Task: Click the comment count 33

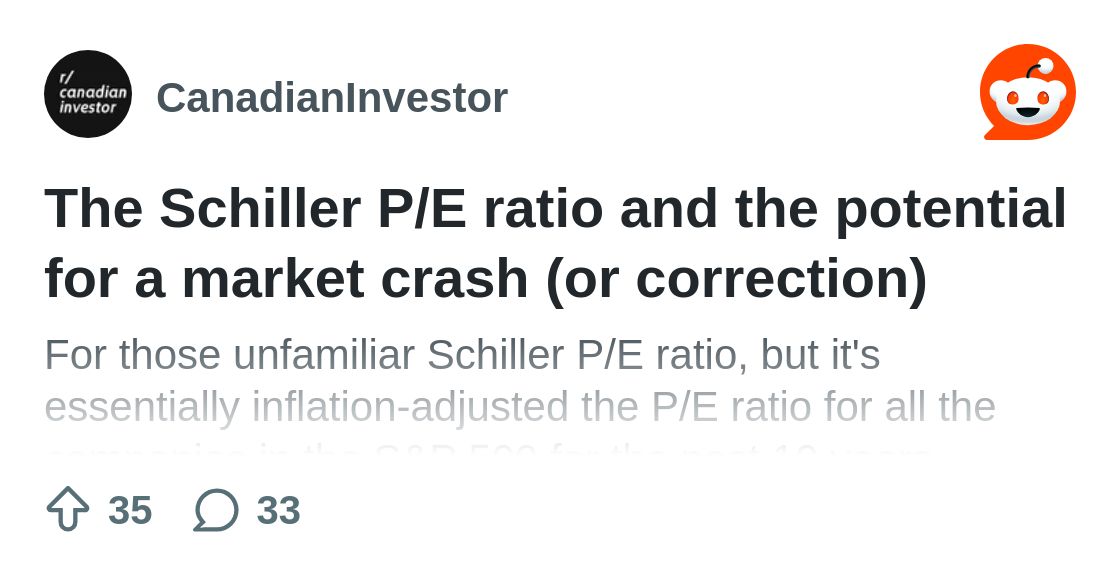Action: click(x=278, y=510)
